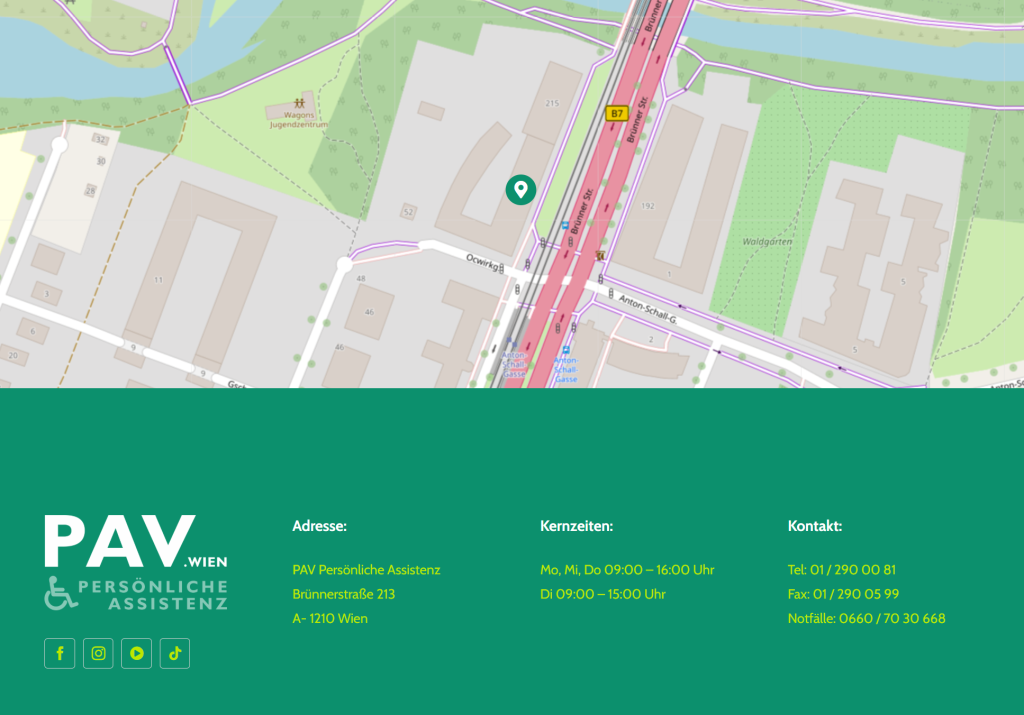Viewport: 1024px width, 715px height.
Task: Click the YouTube play icon
Action: tap(137, 653)
